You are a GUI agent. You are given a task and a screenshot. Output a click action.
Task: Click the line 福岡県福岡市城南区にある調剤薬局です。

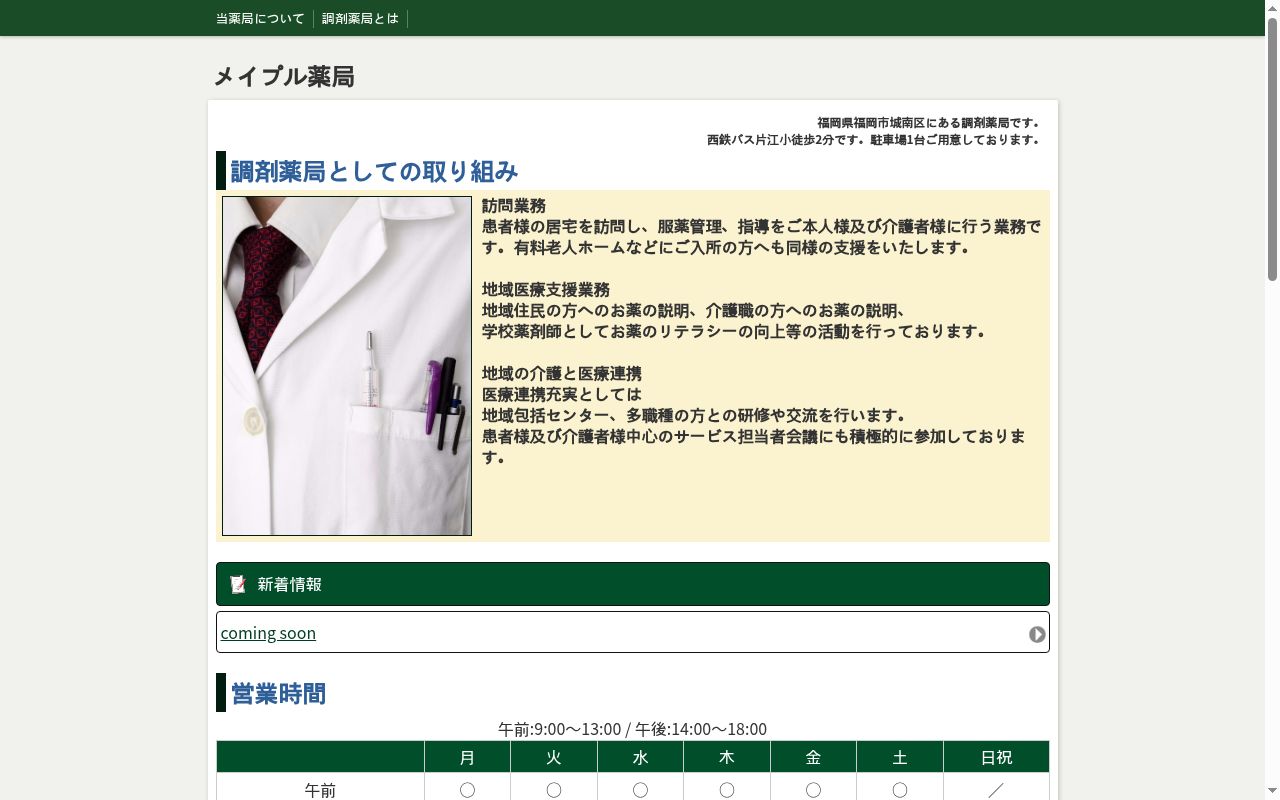tap(930, 123)
